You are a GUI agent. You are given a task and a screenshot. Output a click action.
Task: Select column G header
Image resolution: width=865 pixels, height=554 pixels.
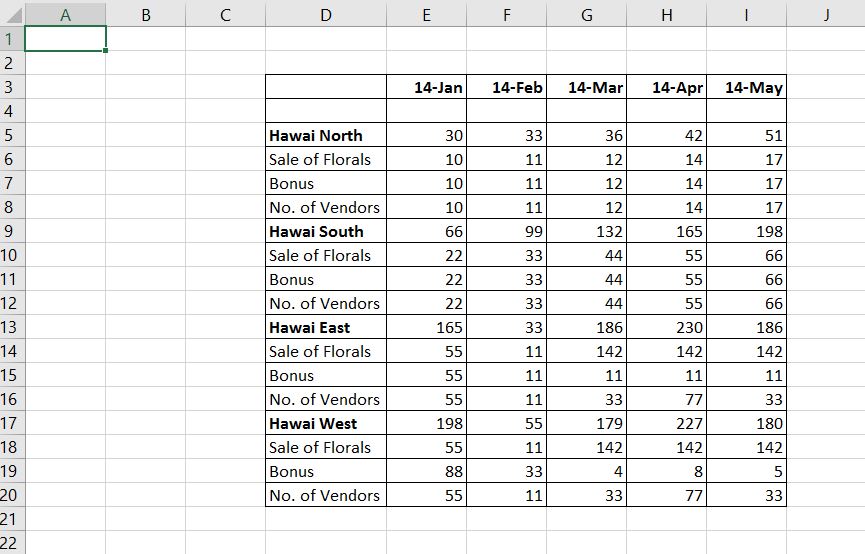tap(586, 14)
